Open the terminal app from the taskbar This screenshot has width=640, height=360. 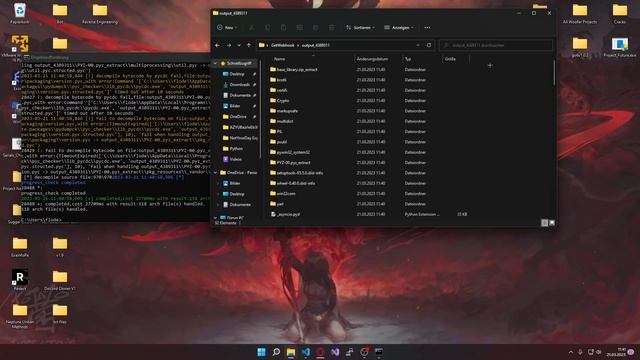[x=379, y=352]
